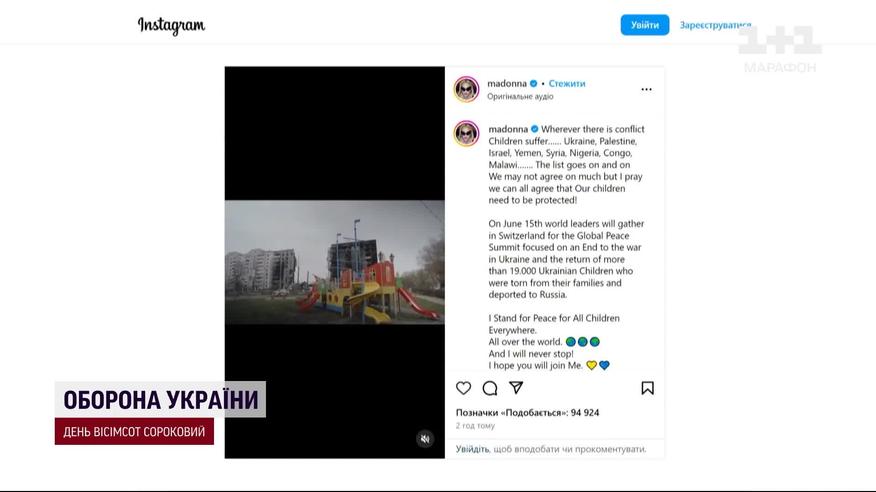Click the 2 год тому timestamp
Screen dimensions: 876x492
[x=475, y=426]
